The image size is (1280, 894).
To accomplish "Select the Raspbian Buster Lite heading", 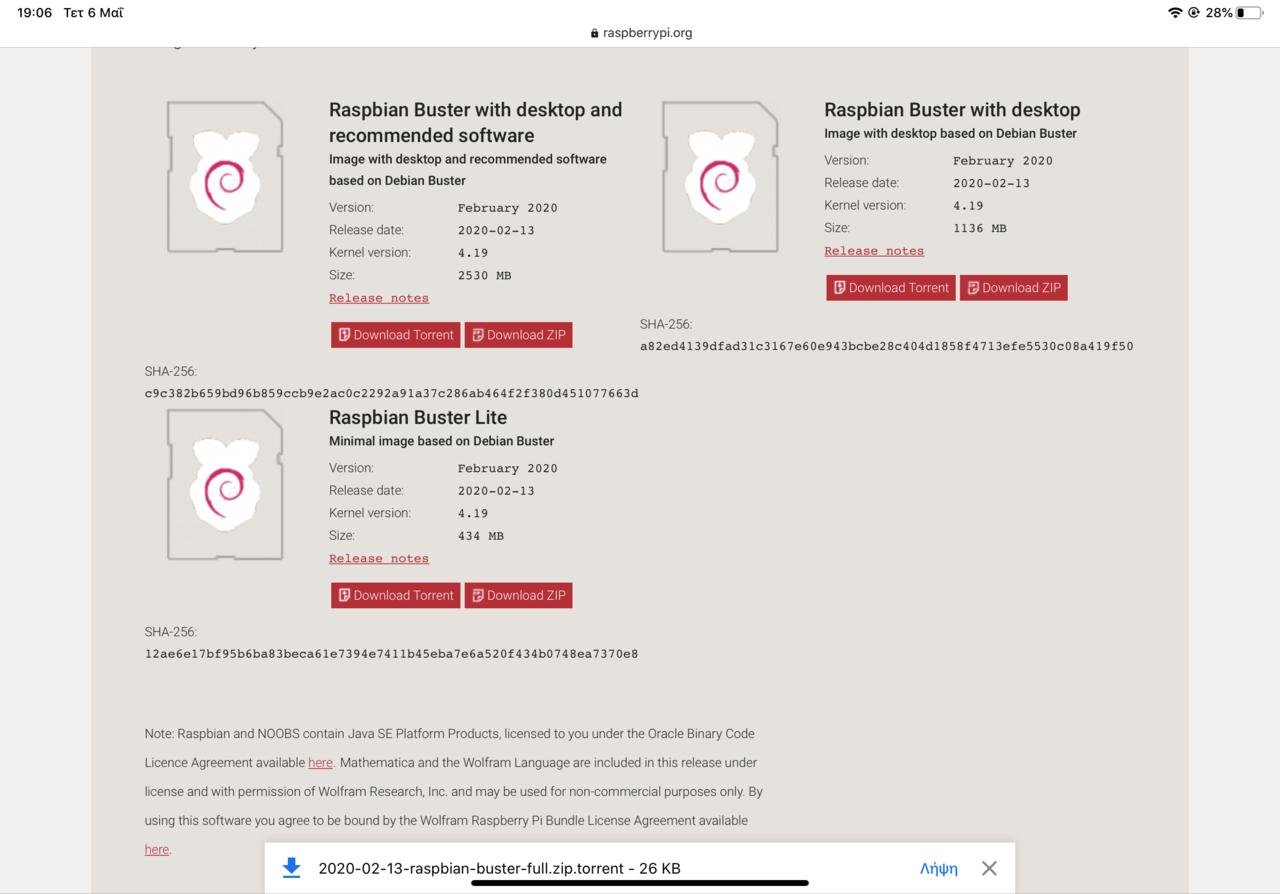I will point(418,417).
